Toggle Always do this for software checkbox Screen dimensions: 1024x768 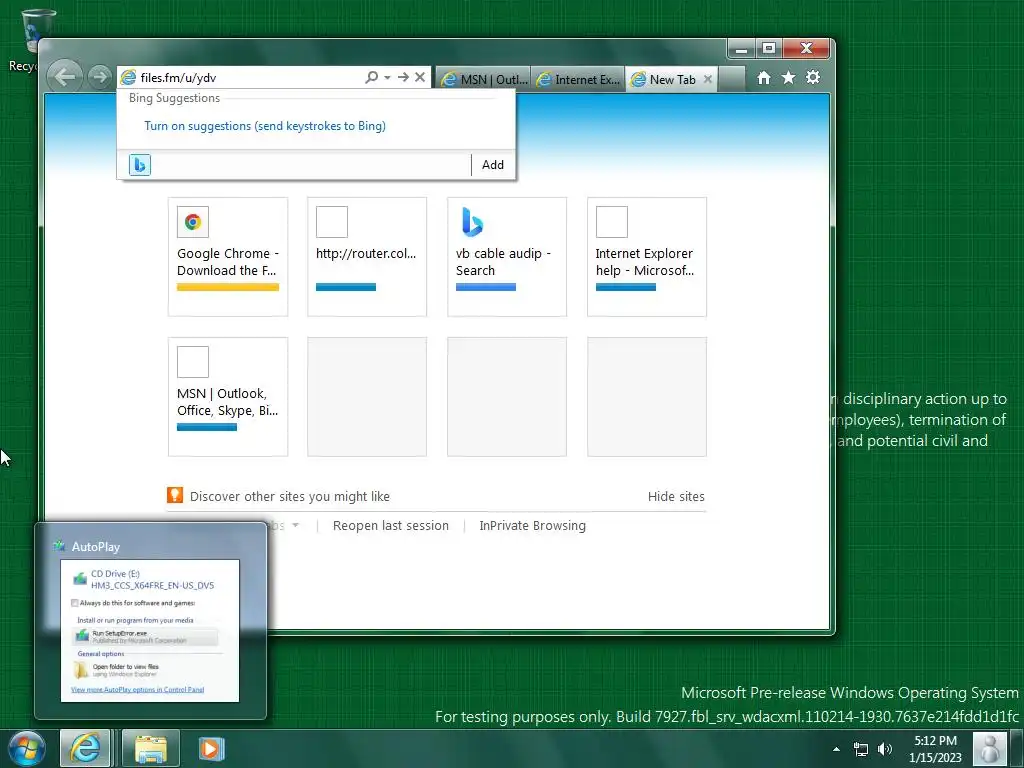click(74, 603)
